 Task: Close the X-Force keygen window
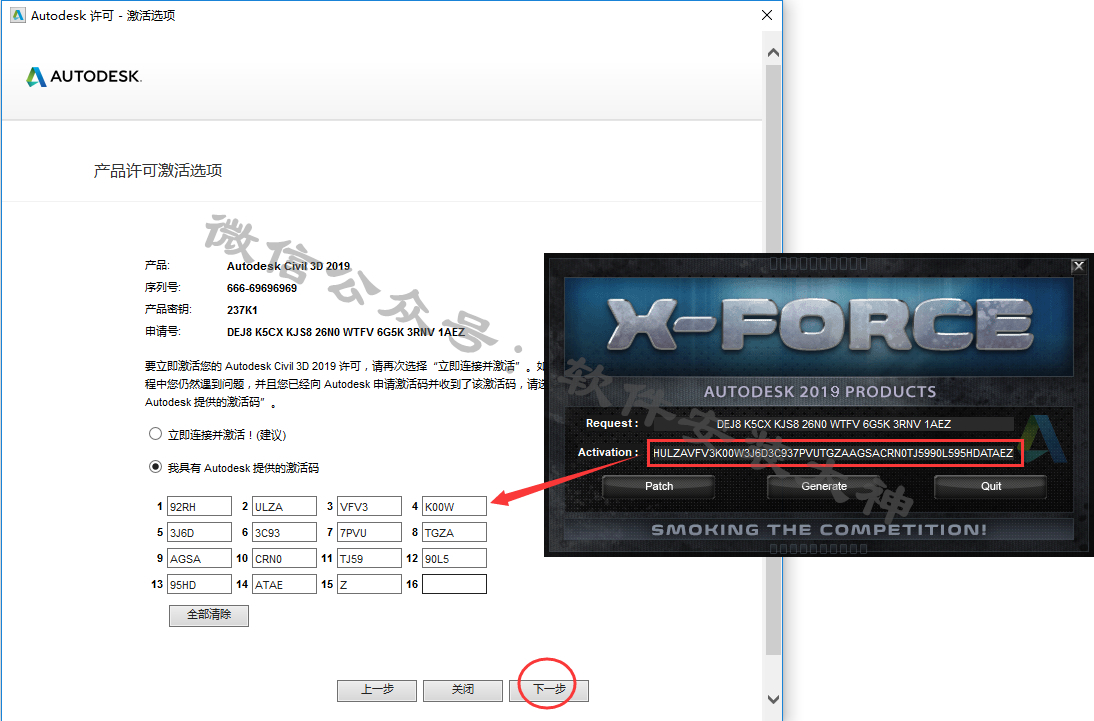pos(1078,266)
